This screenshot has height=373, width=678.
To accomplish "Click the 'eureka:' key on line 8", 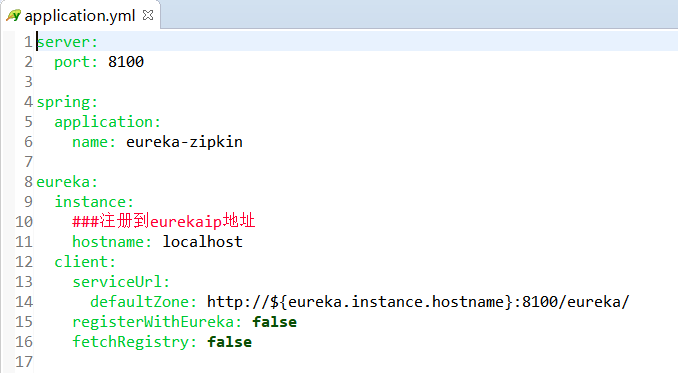I will [x=67, y=182].
